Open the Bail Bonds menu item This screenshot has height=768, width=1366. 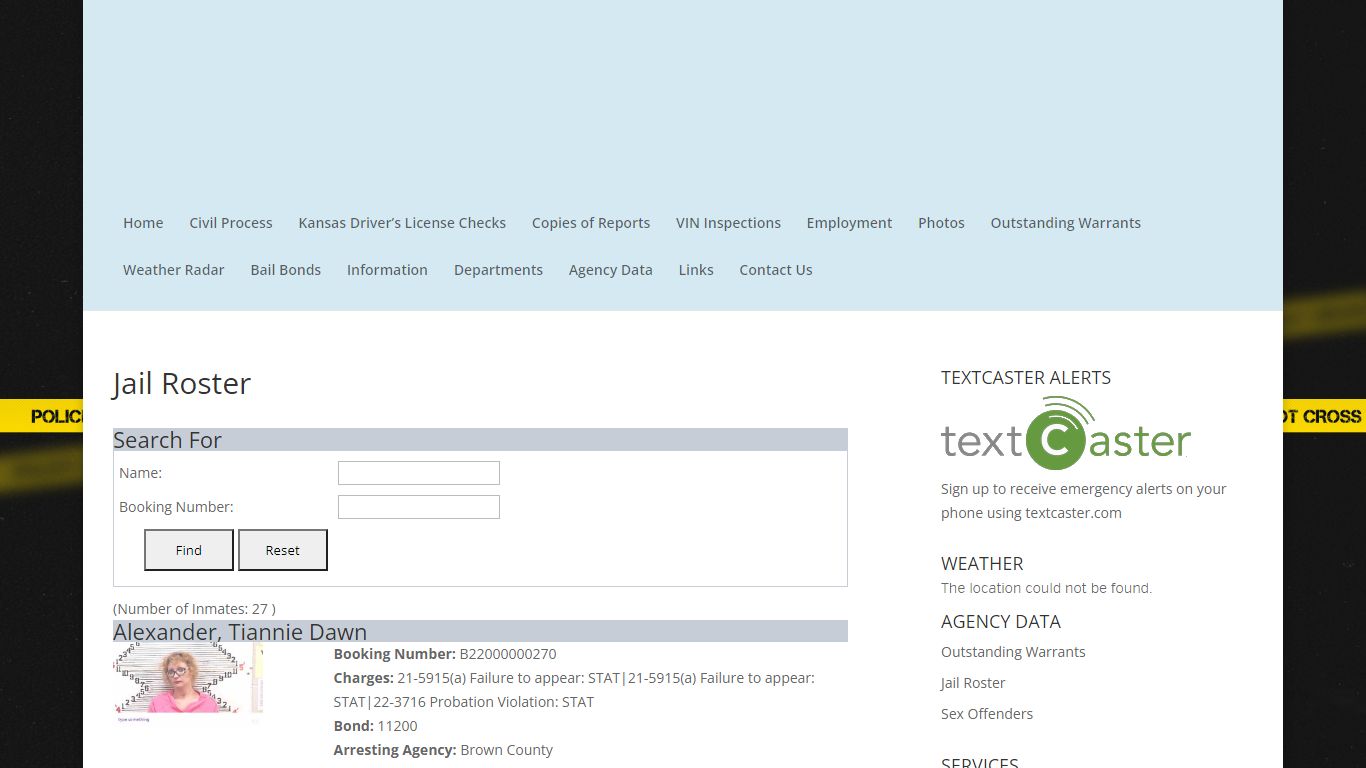(286, 270)
